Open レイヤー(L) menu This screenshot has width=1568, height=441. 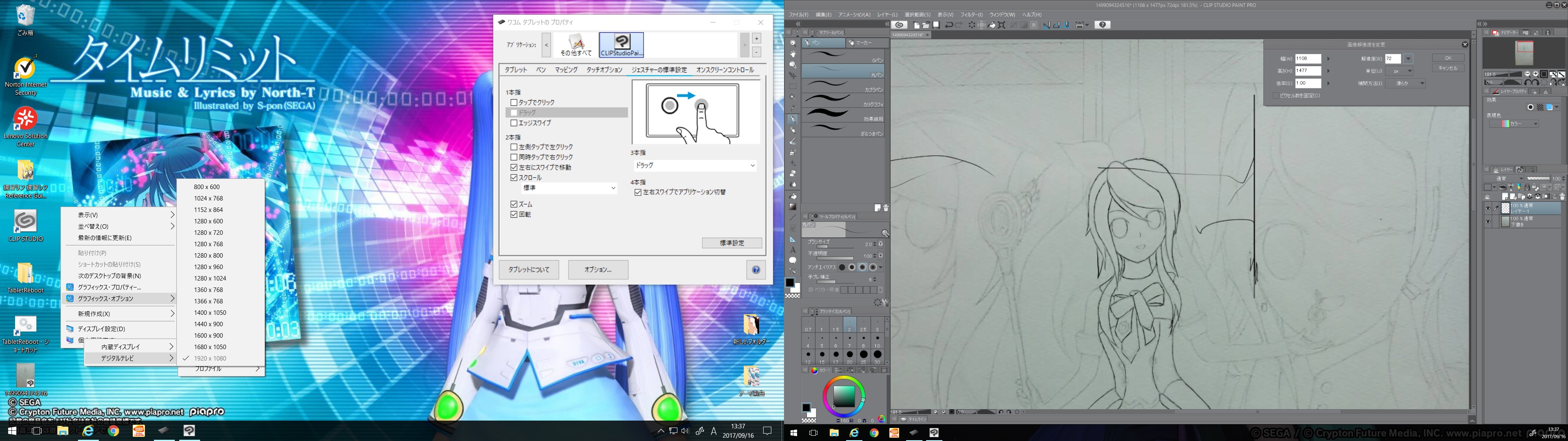[x=887, y=15]
